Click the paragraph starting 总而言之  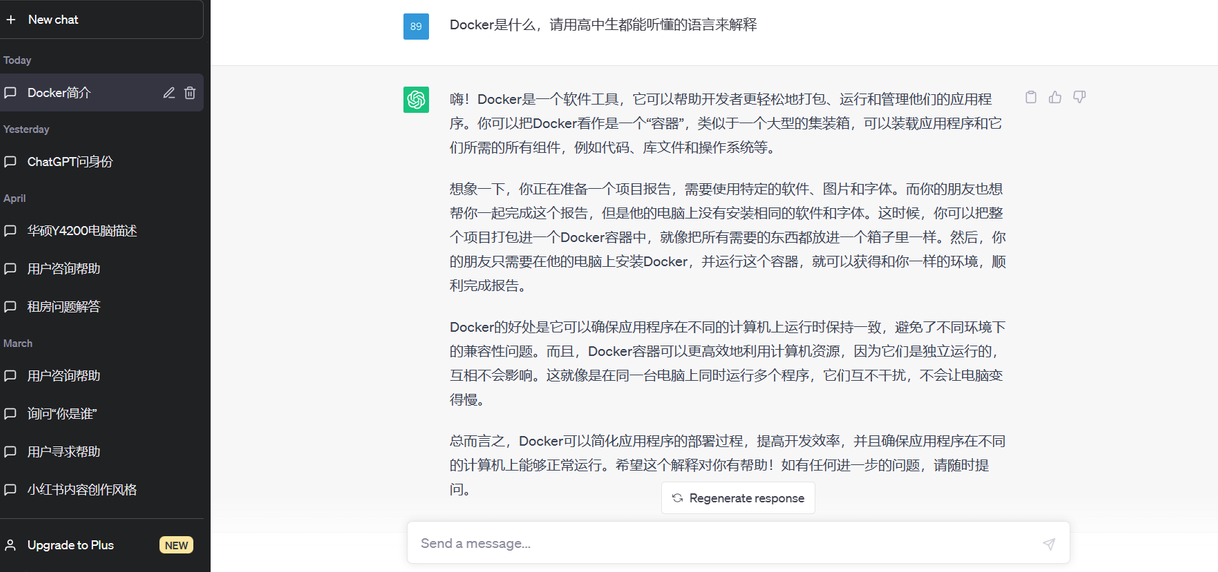click(728, 465)
